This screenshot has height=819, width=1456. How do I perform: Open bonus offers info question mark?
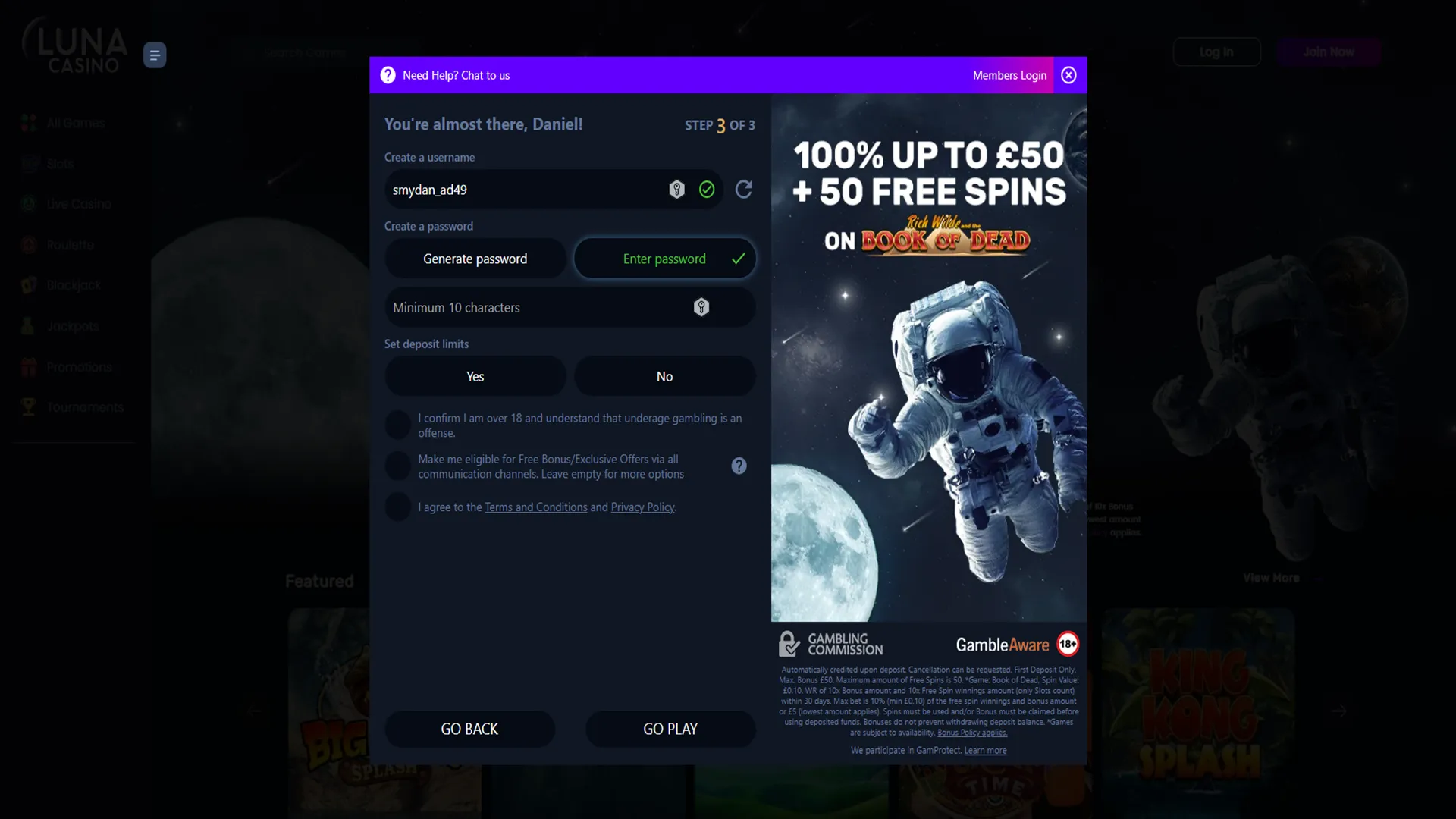pos(739,466)
